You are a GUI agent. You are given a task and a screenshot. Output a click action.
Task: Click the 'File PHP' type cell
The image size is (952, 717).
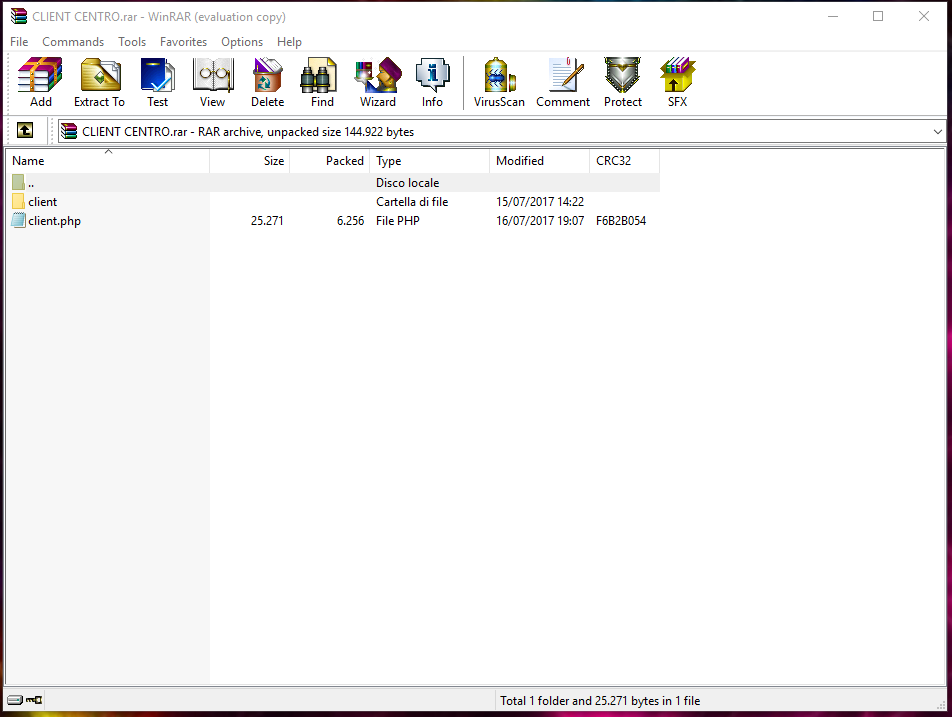tap(398, 220)
